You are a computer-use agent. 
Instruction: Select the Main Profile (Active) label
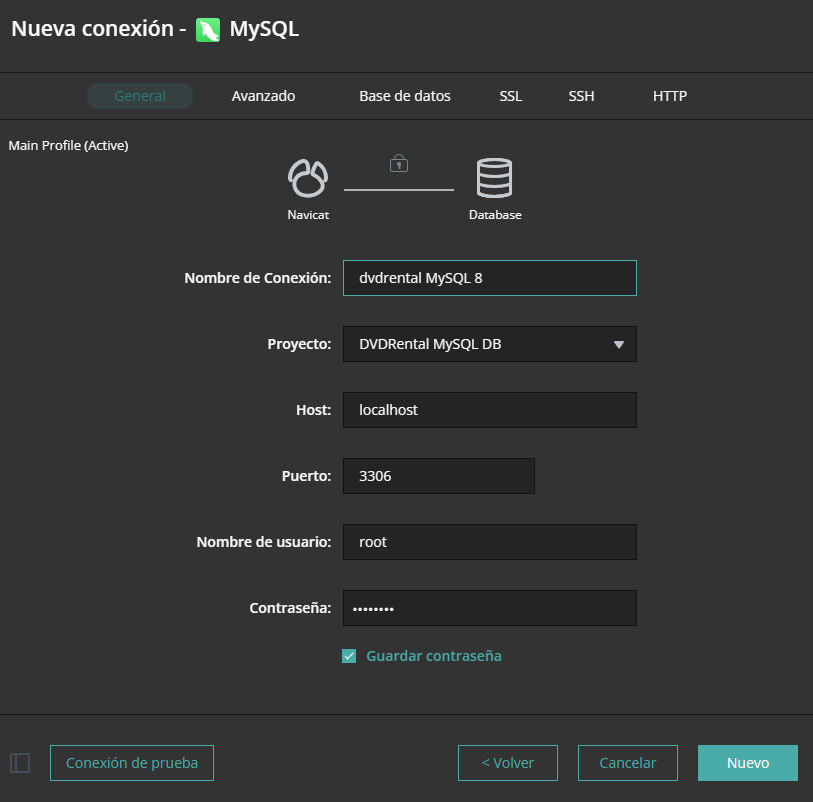68,146
